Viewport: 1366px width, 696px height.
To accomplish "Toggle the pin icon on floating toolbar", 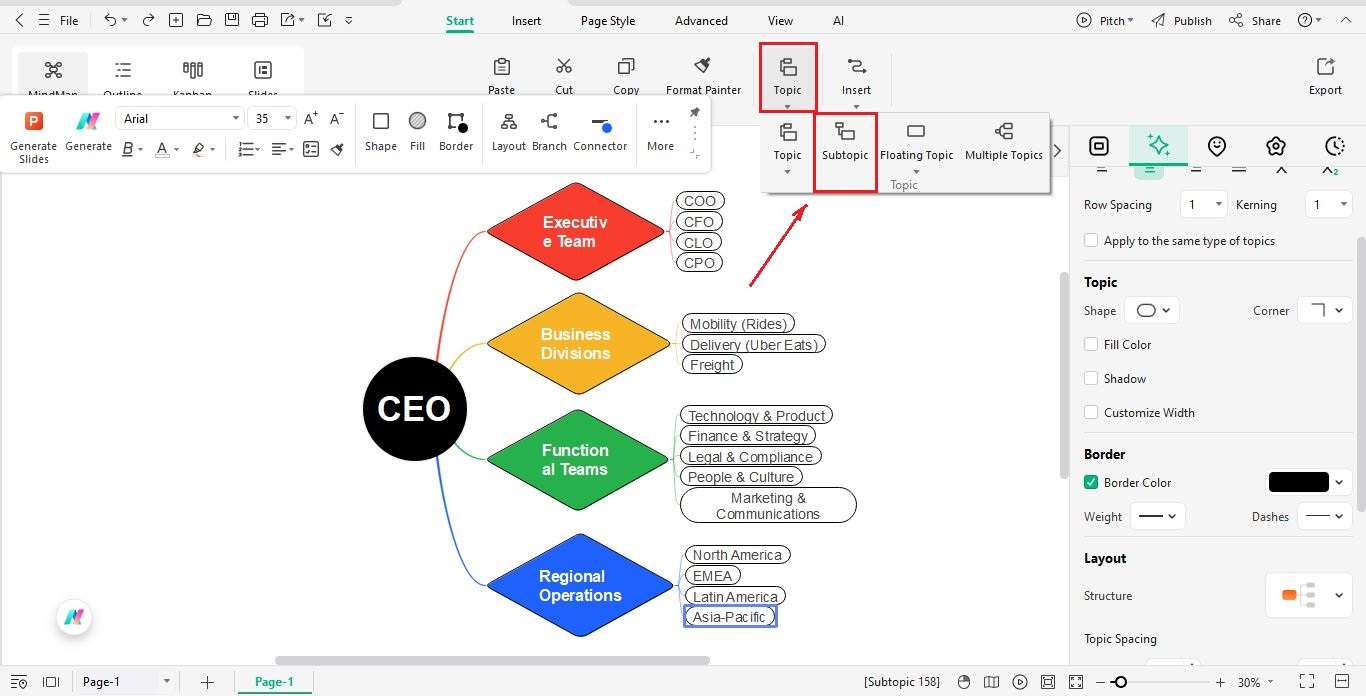I will click(x=694, y=113).
